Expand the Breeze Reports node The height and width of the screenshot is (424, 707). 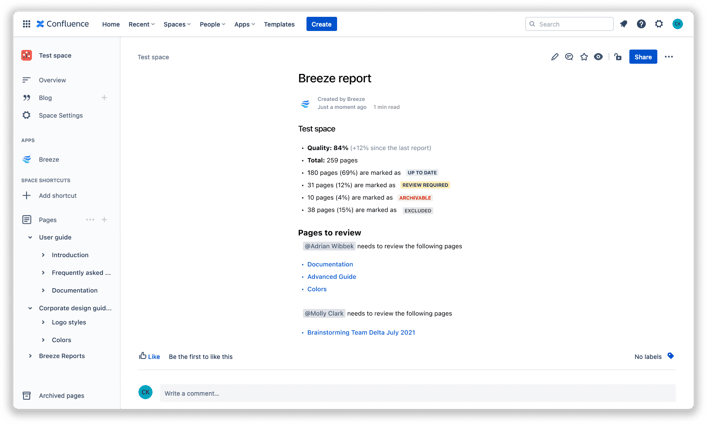pyautogui.click(x=30, y=356)
